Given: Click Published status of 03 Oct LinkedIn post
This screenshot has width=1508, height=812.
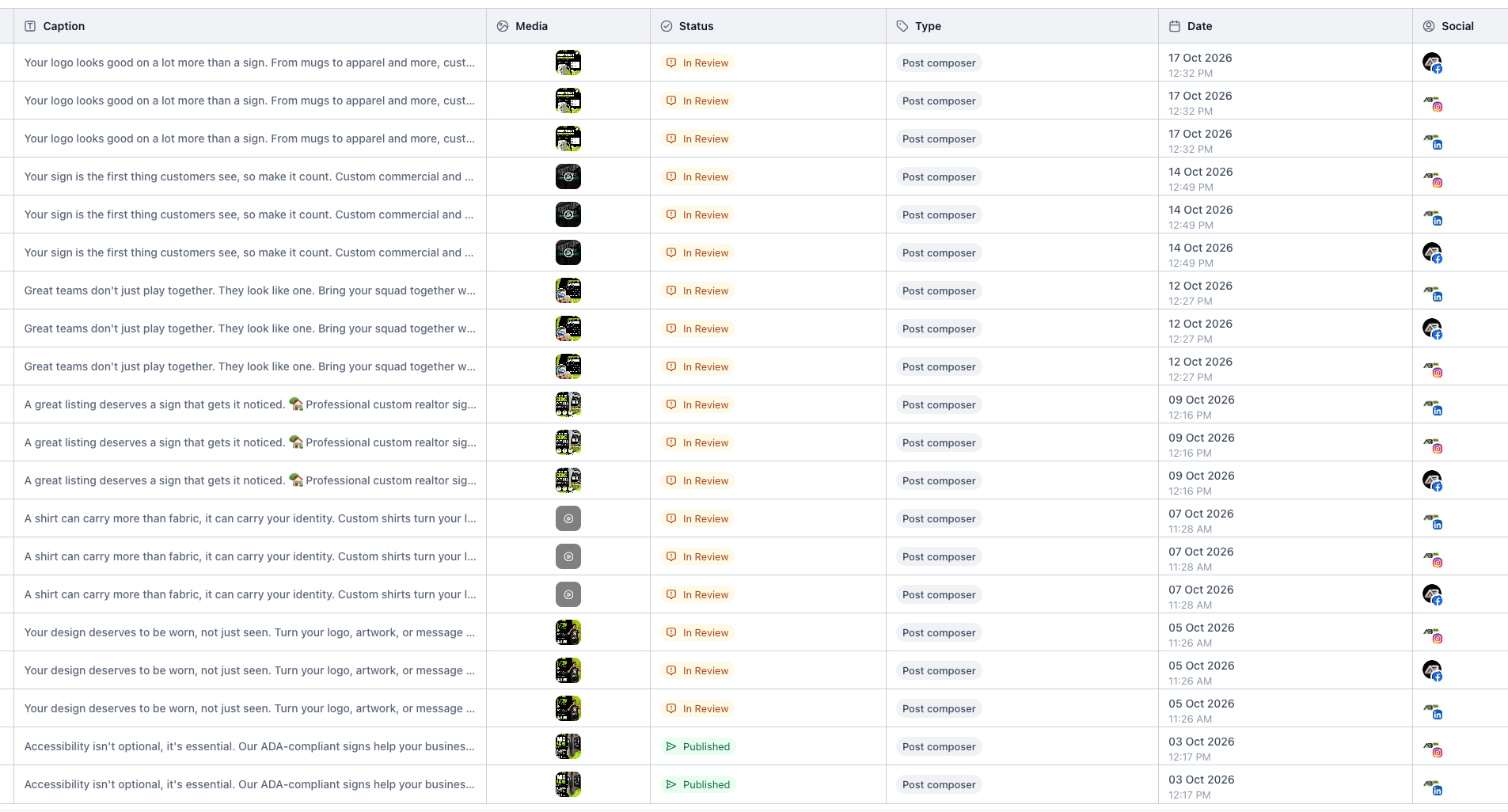Looking at the screenshot, I should click(698, 784).
